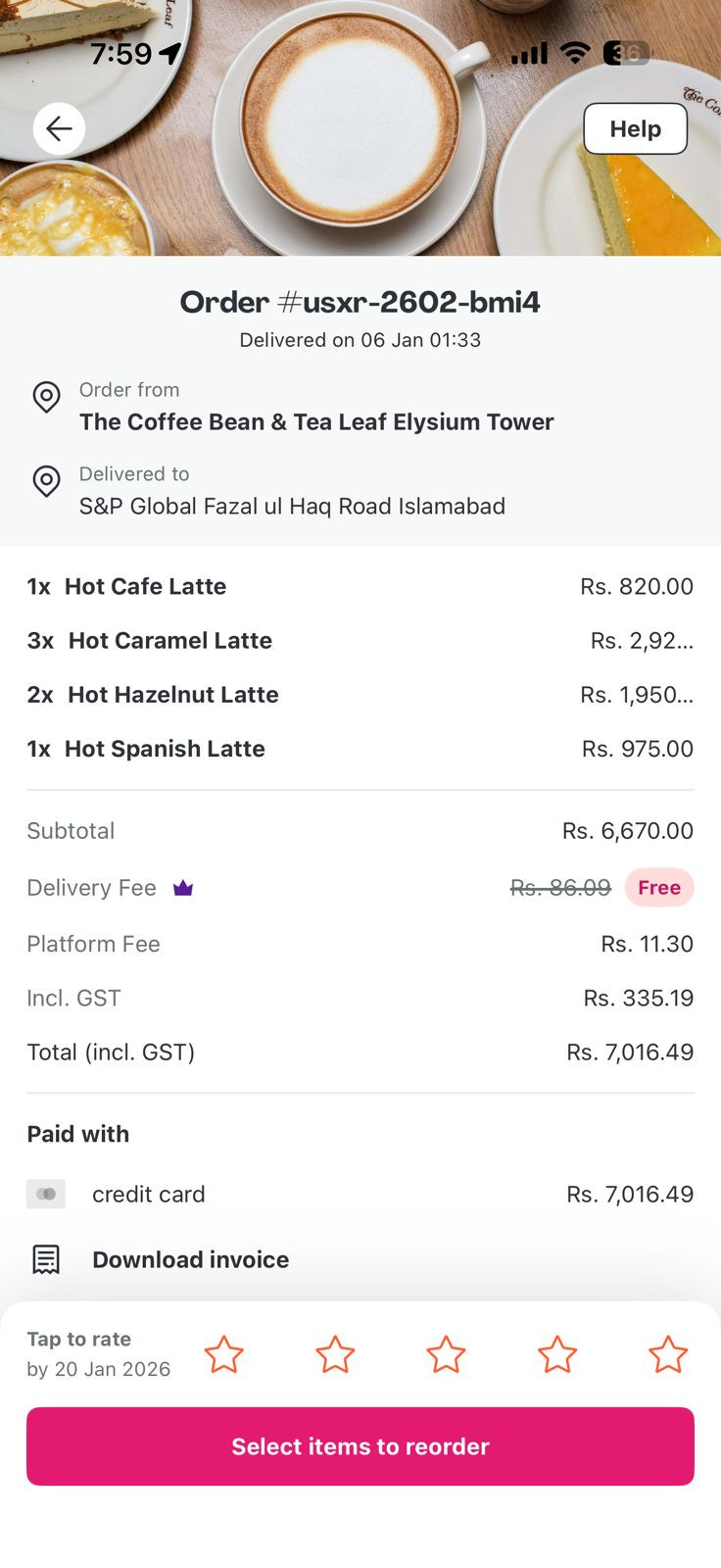The width and height of the screenshot is (721, 1568).
Task: Rate the order three stars
Action: [446, 1354]
